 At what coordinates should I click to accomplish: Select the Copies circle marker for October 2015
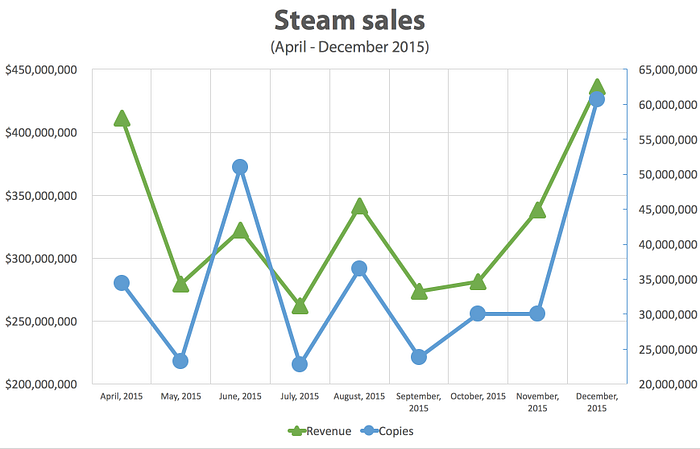click(x=478, y=313)
